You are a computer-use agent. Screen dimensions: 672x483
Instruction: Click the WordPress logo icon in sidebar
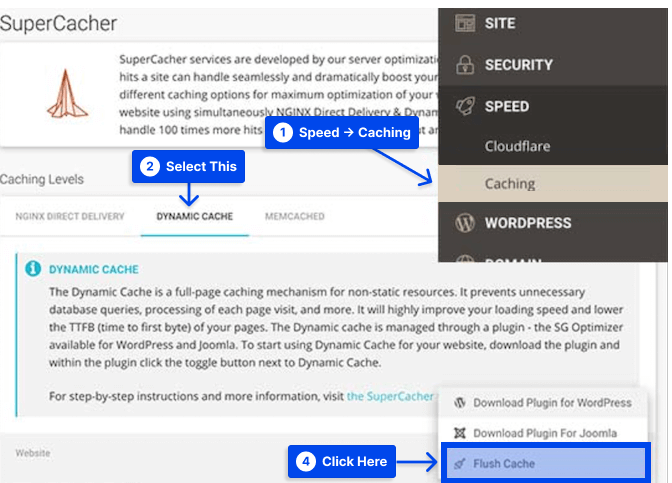[x=465, y=223]
